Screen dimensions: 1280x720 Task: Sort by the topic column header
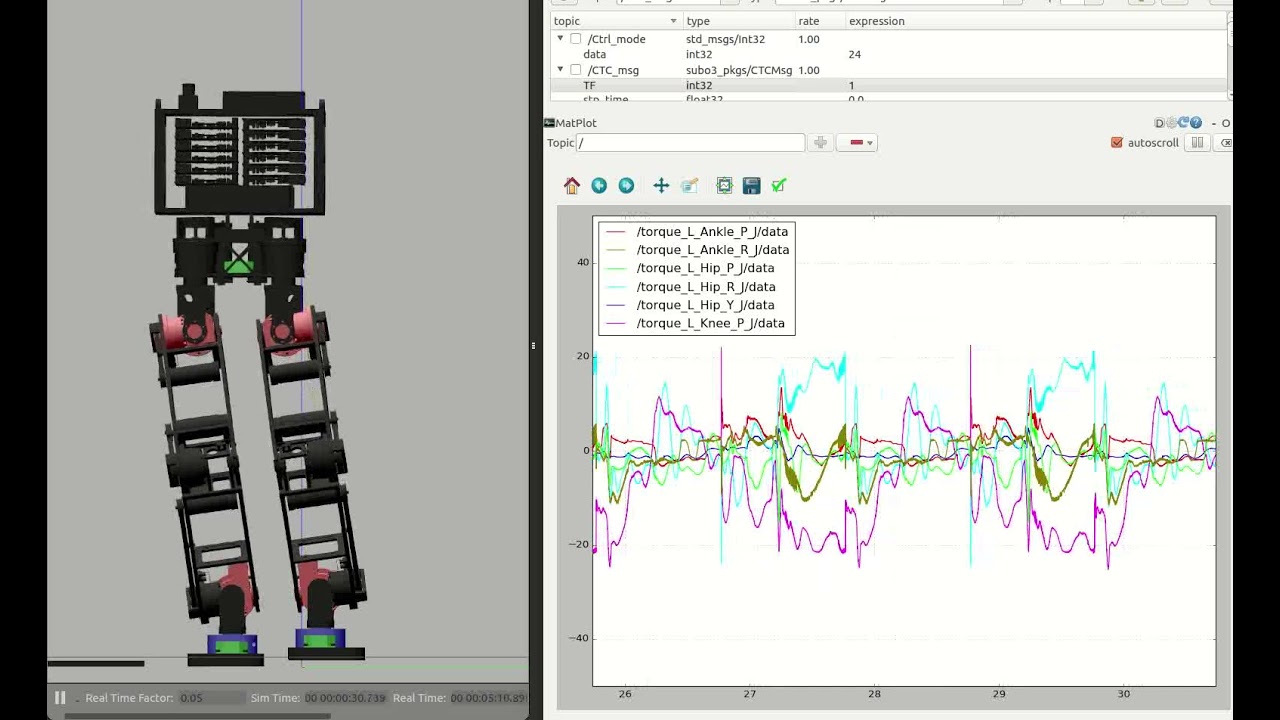point(616,21)
